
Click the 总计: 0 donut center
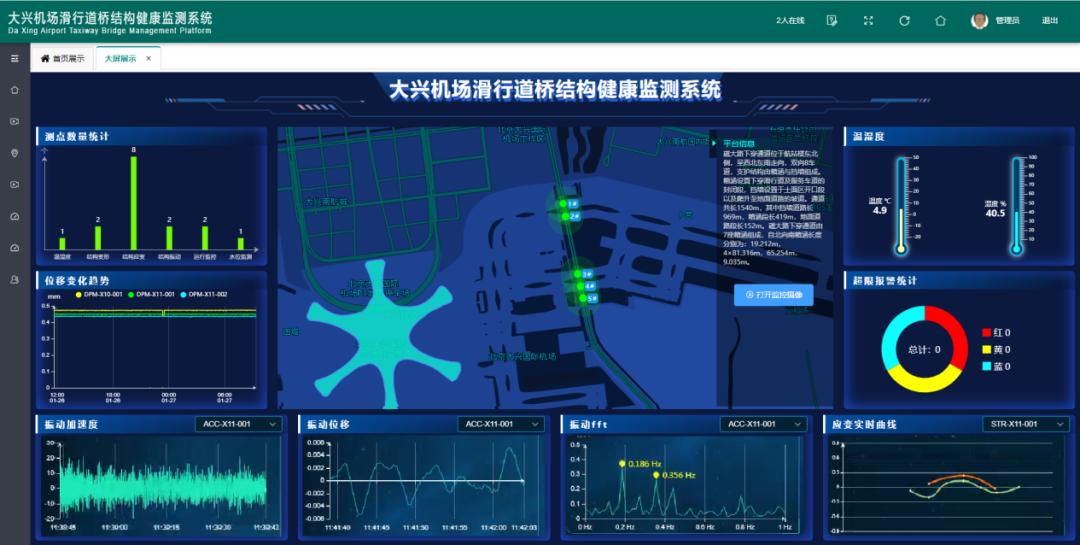click(x=924, y=349)
